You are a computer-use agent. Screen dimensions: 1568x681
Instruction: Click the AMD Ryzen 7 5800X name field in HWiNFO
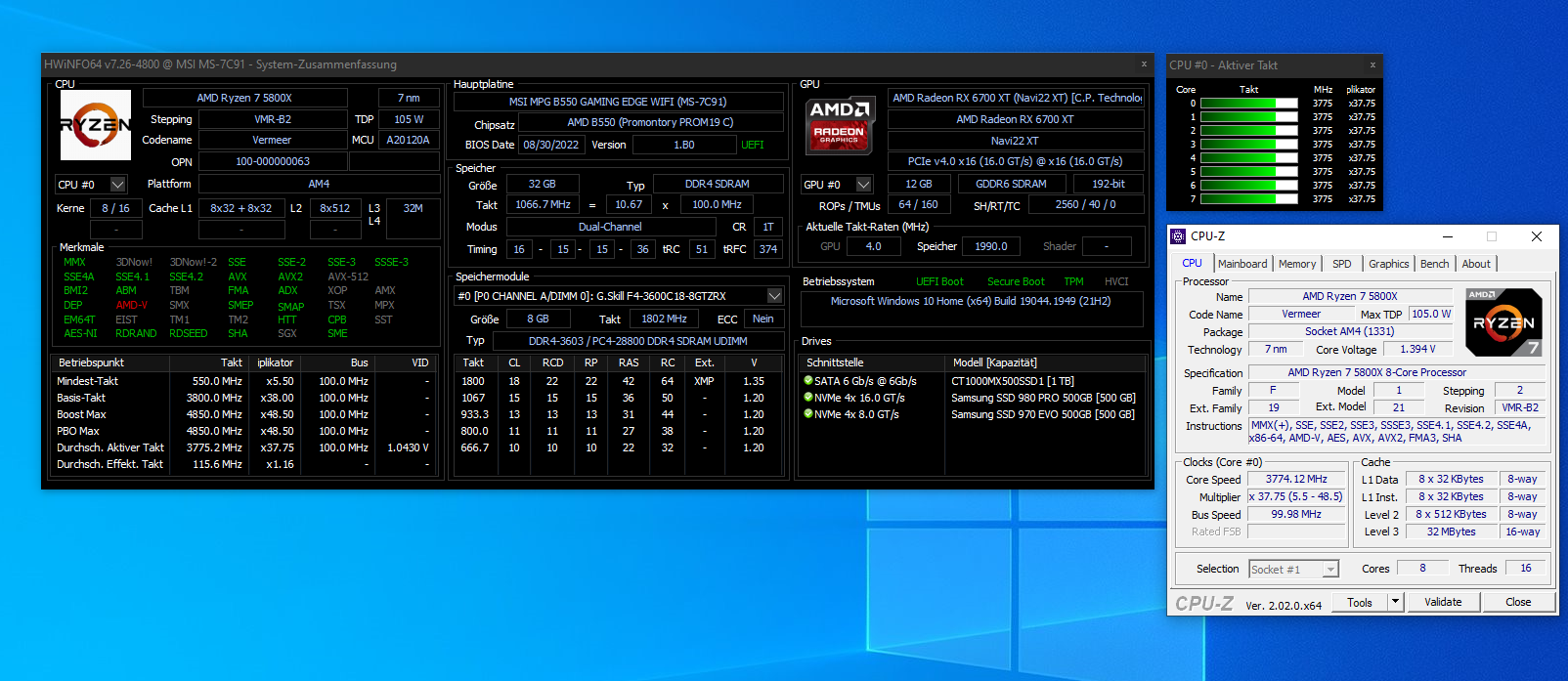[x=244, y=98]
